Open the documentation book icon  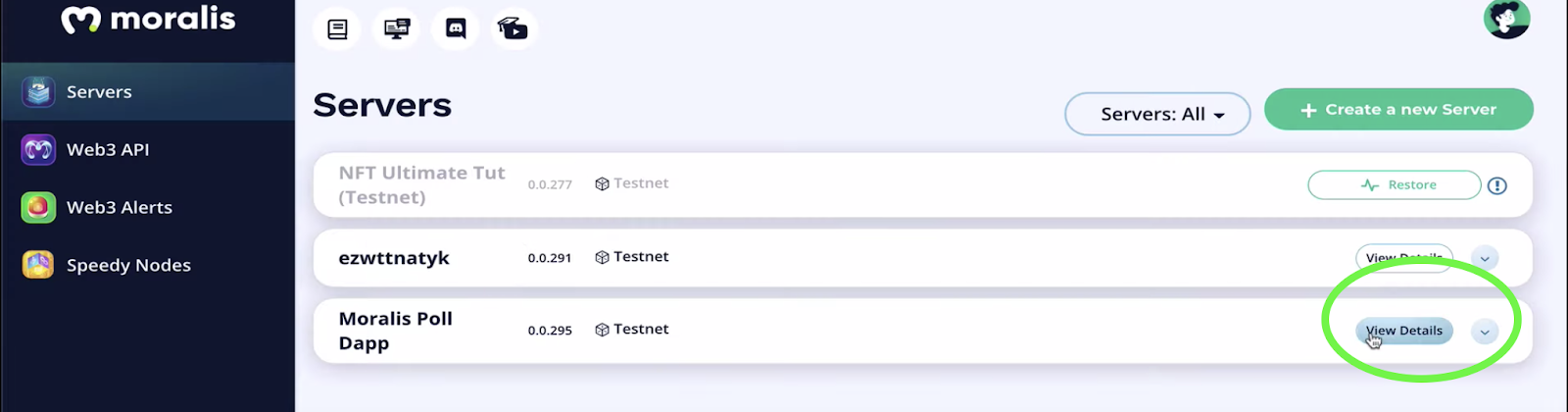(337, 29)
